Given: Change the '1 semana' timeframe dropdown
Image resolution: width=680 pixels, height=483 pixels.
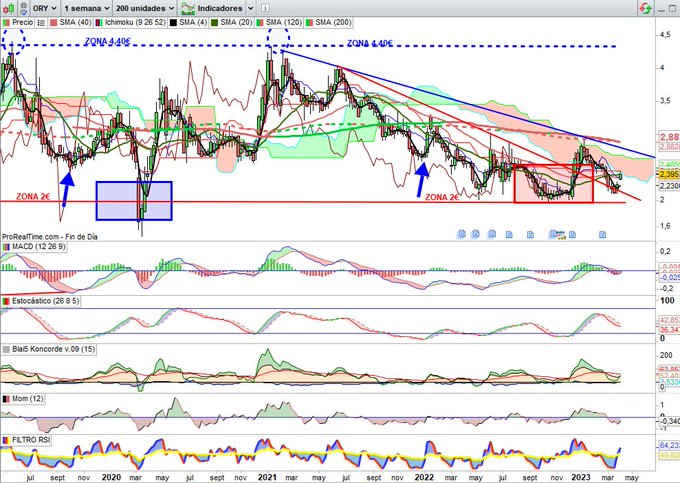Looking at the screenshot, I should tap(87, 8).
